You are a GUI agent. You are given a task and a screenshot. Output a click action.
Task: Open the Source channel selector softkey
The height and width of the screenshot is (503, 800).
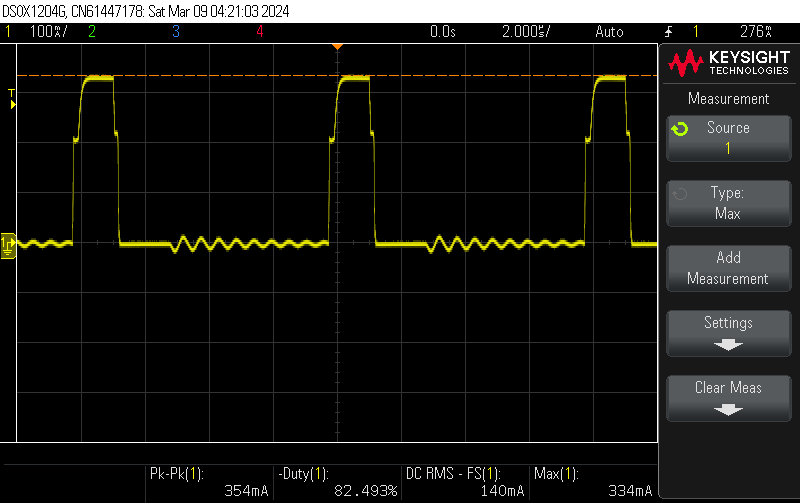[729, 138]
